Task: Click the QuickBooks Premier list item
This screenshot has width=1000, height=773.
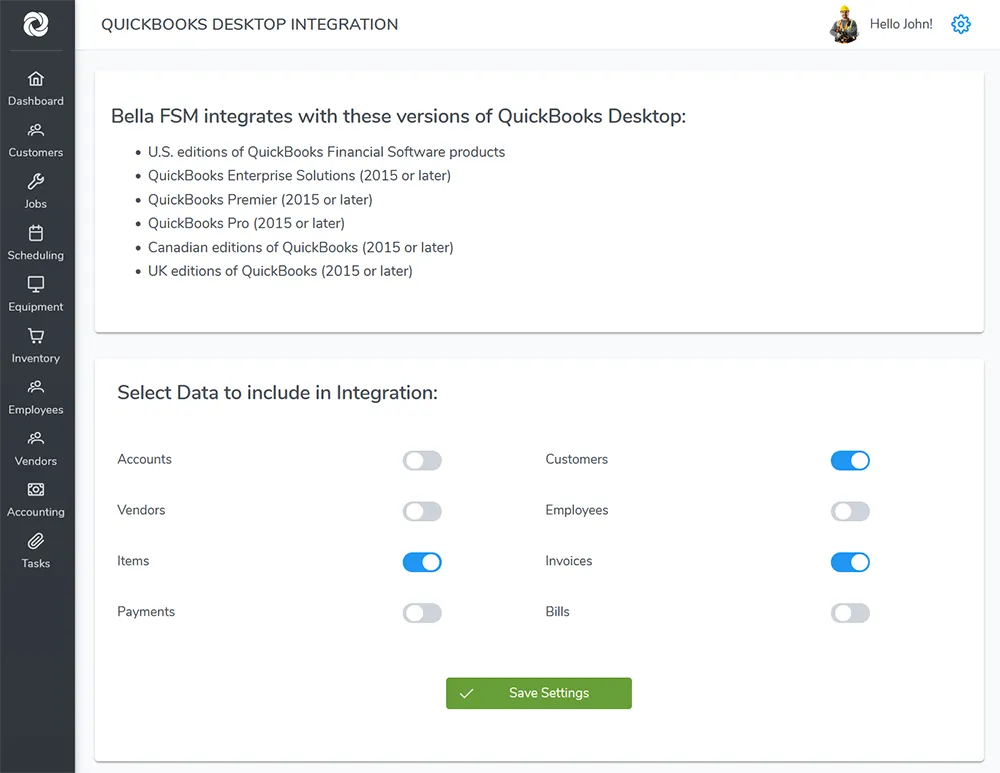Action: pyautogui.click(x=260, y=200)
